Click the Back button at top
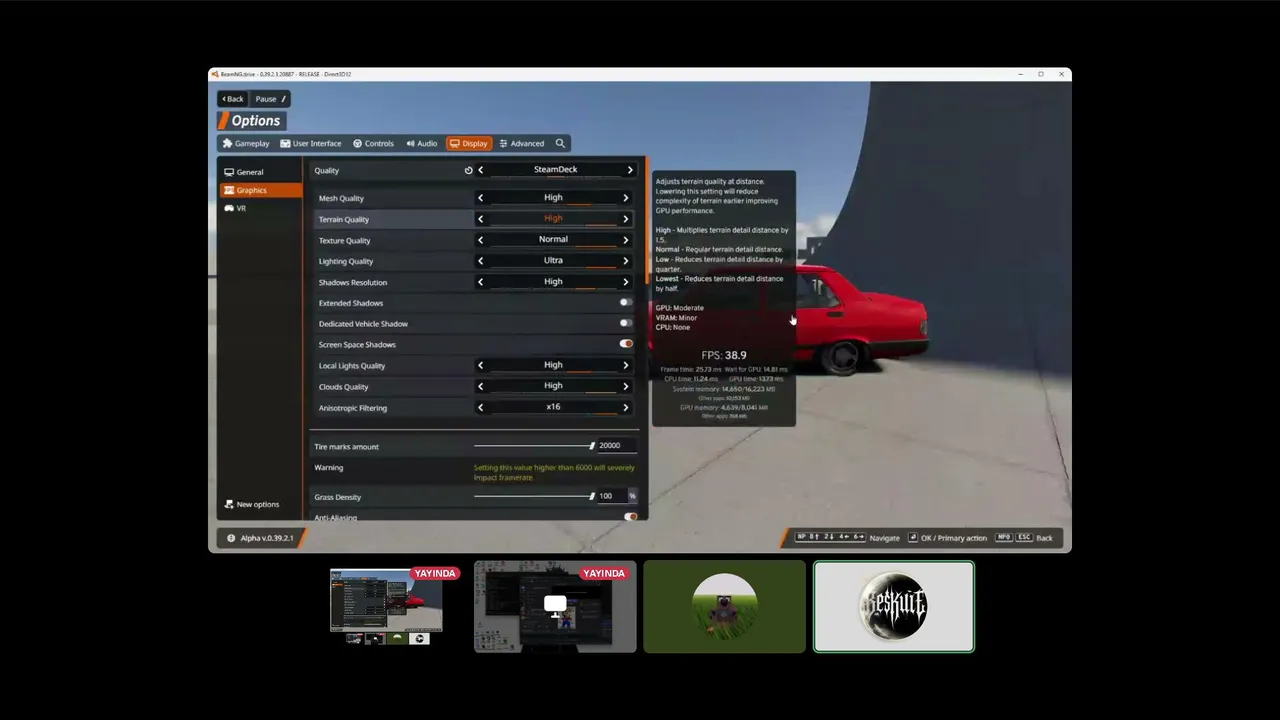Screen dimensions: 1280x720 [233, 99]
